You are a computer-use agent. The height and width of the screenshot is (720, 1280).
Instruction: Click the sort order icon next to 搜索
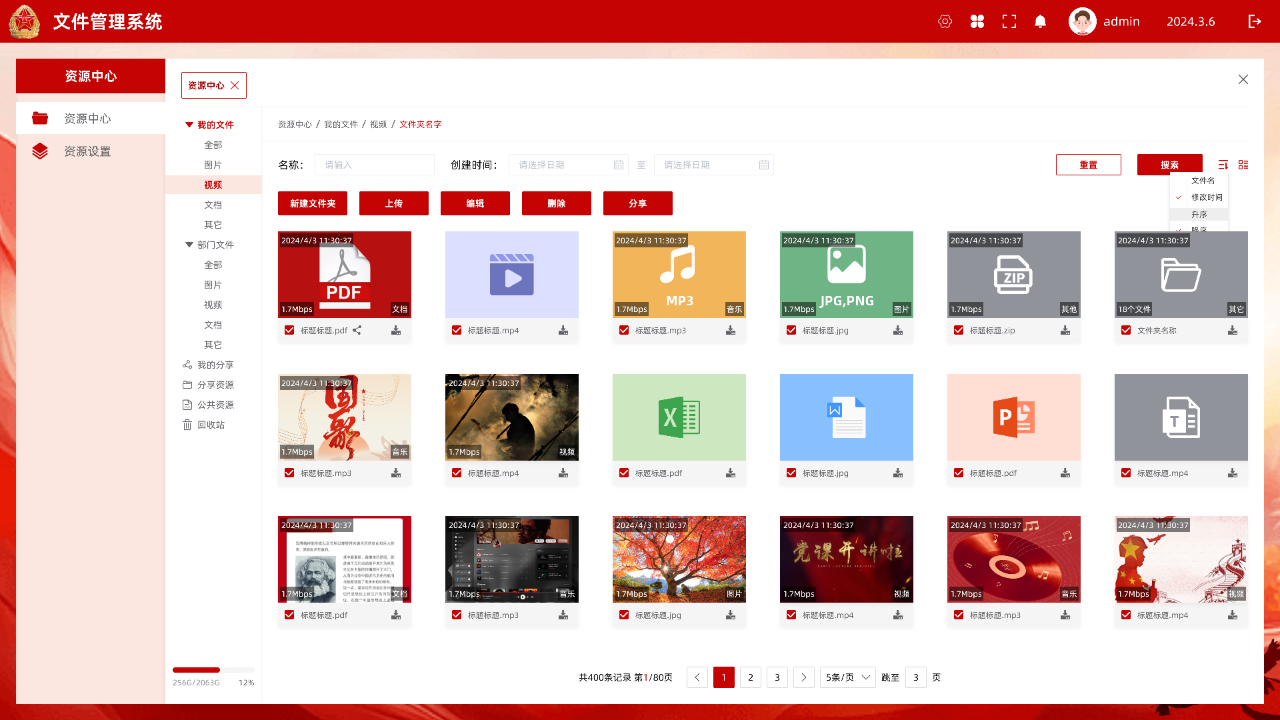1223,165
